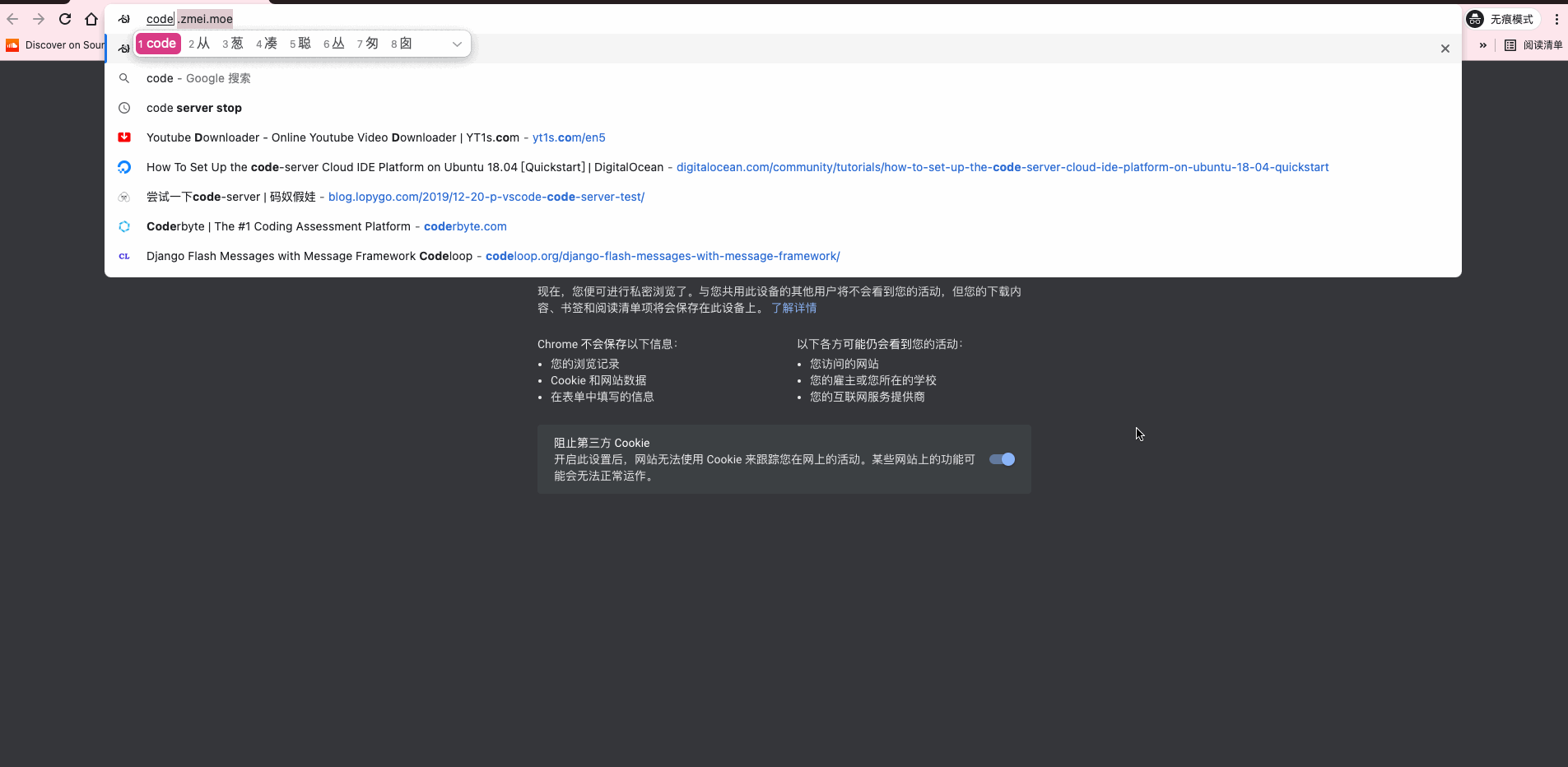Open yt1s.com/en5 URL

[x=569, y=137]
